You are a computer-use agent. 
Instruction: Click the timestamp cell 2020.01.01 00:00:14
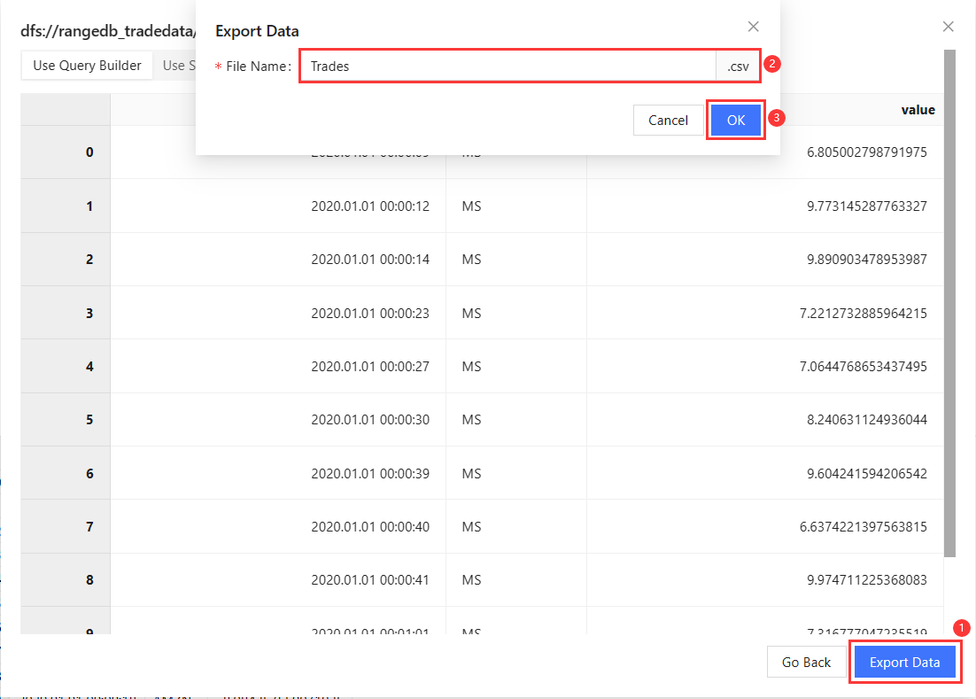(370, 259)
